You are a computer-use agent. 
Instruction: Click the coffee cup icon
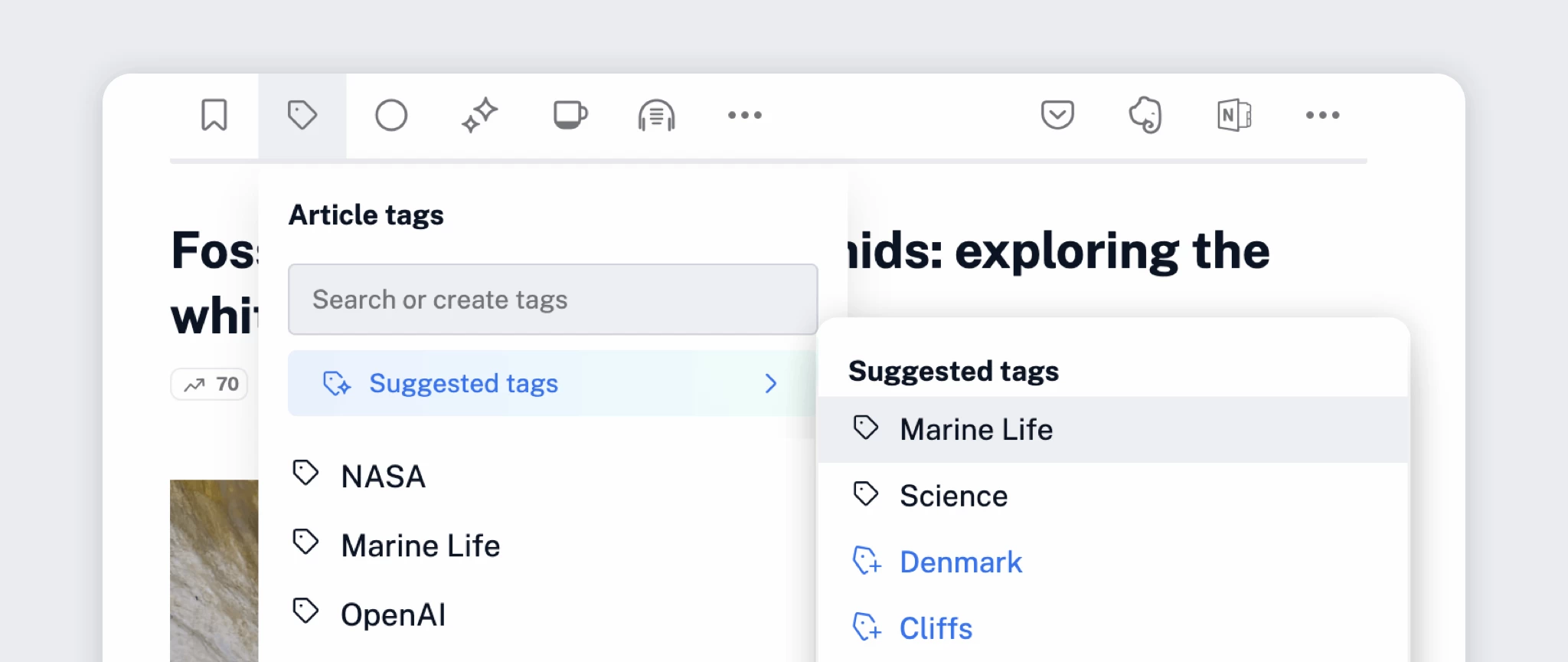[x=570, y=116]
